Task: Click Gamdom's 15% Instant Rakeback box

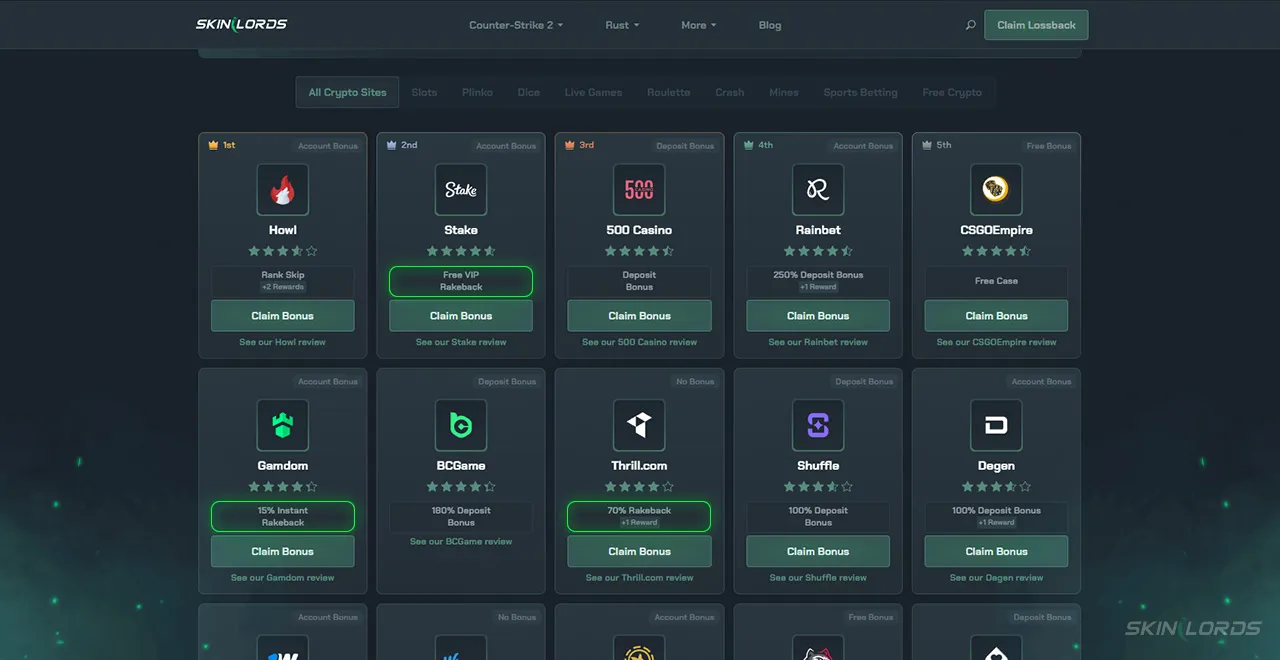Action: pyautogui.click(x=283, y=517)
